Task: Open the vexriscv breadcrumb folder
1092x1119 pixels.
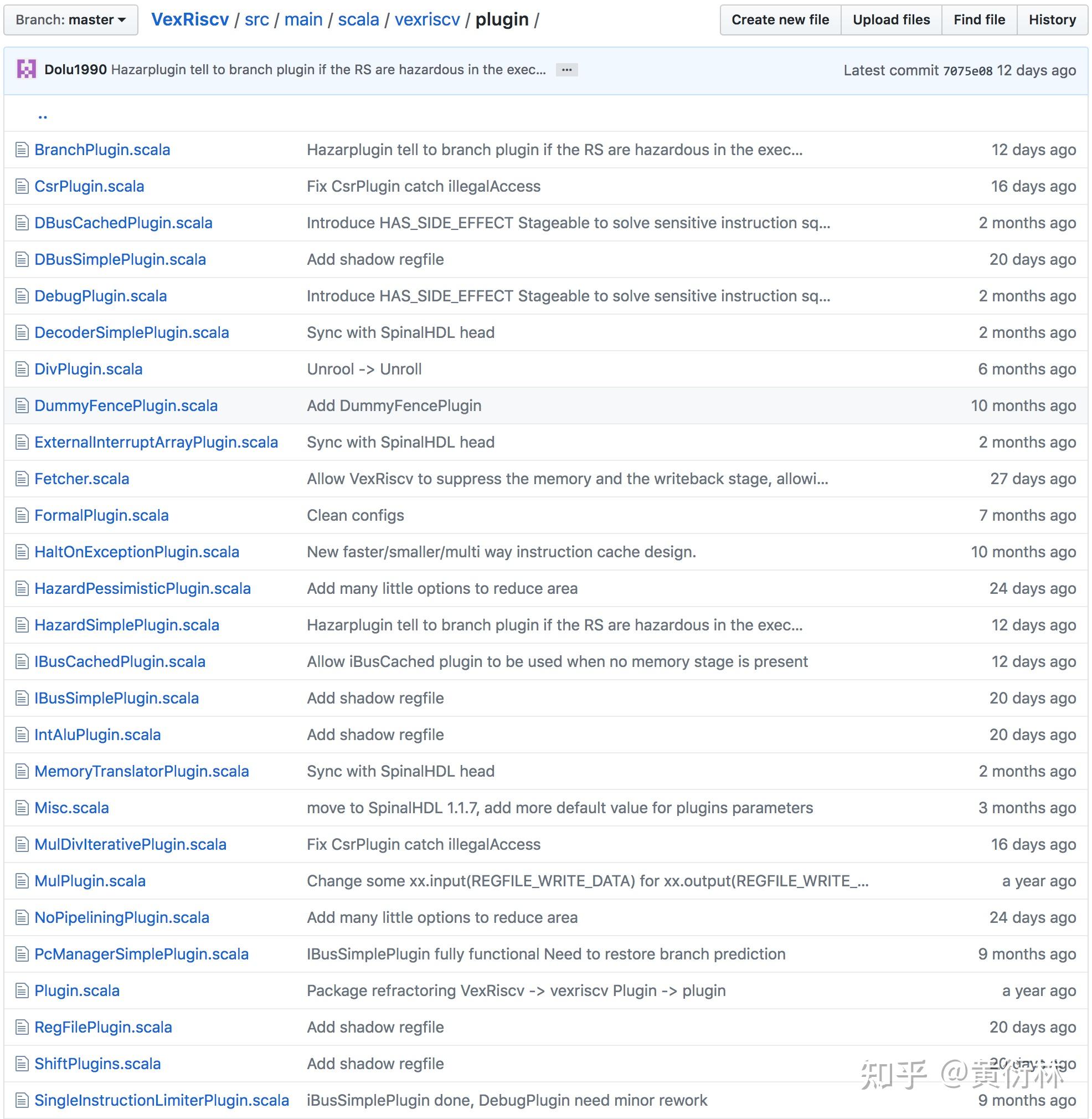Action: coord(427,19)
